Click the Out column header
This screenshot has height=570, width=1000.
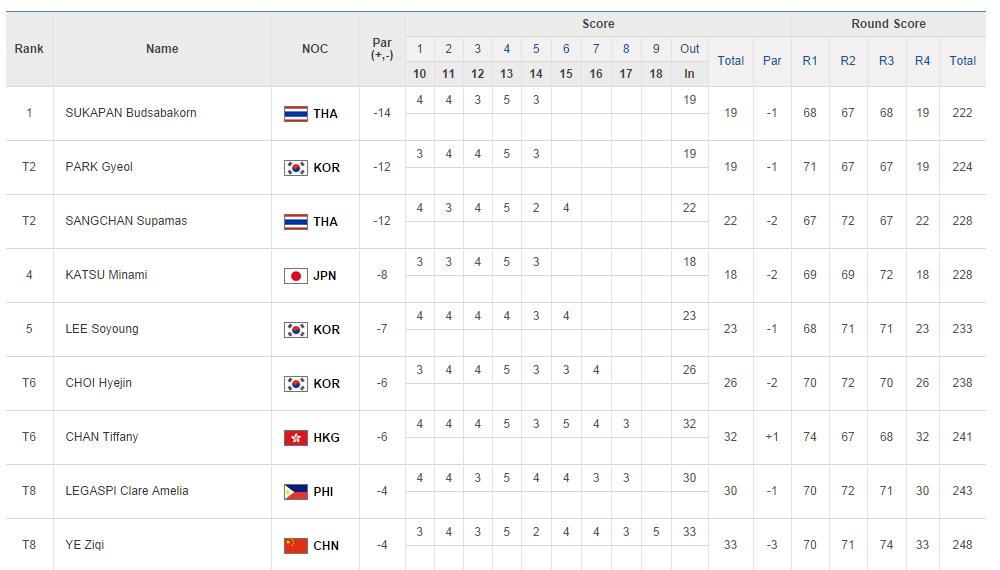(690, 49)
